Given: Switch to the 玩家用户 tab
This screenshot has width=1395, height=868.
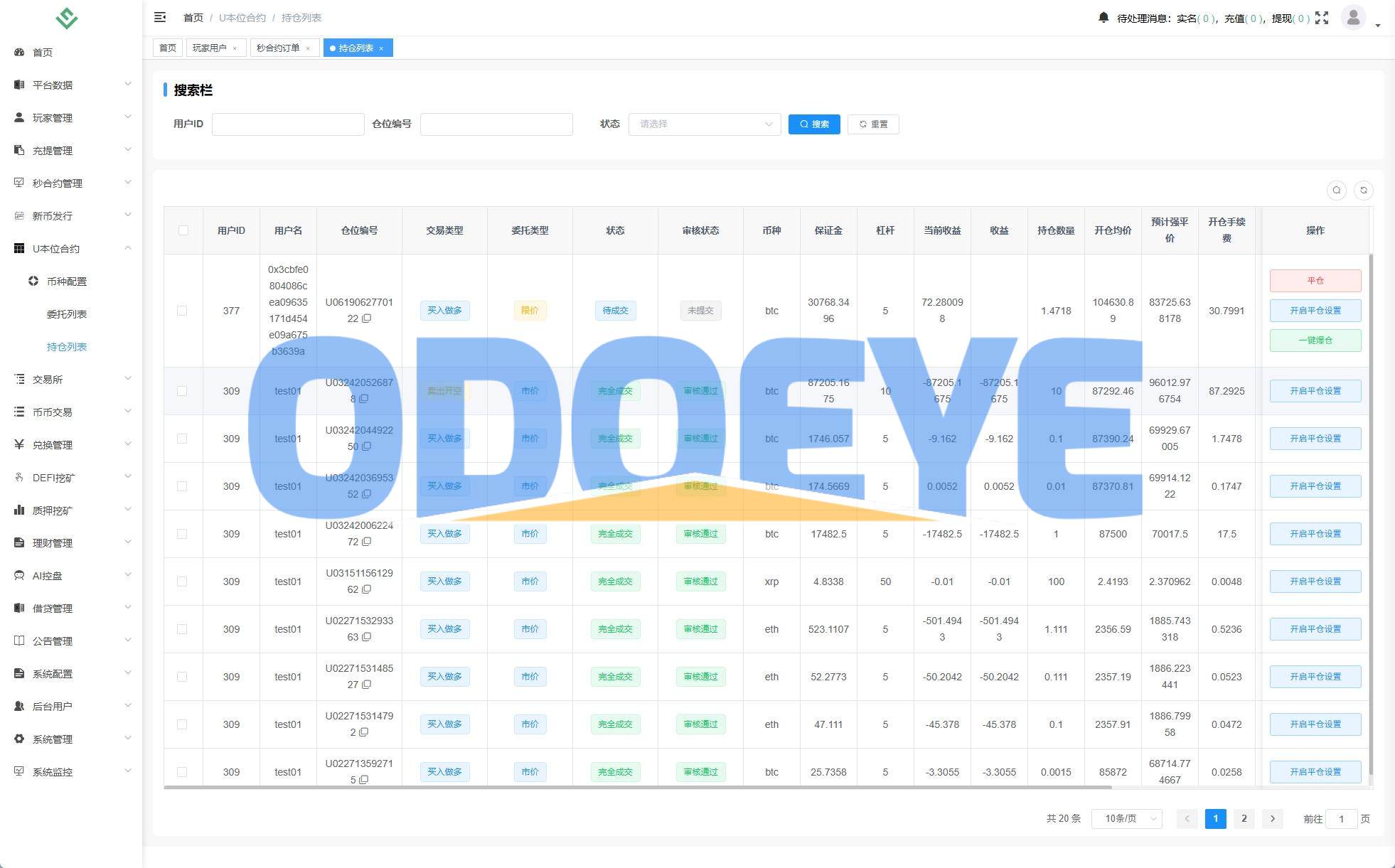Looking at the screenshot, I should click(210, 48).
